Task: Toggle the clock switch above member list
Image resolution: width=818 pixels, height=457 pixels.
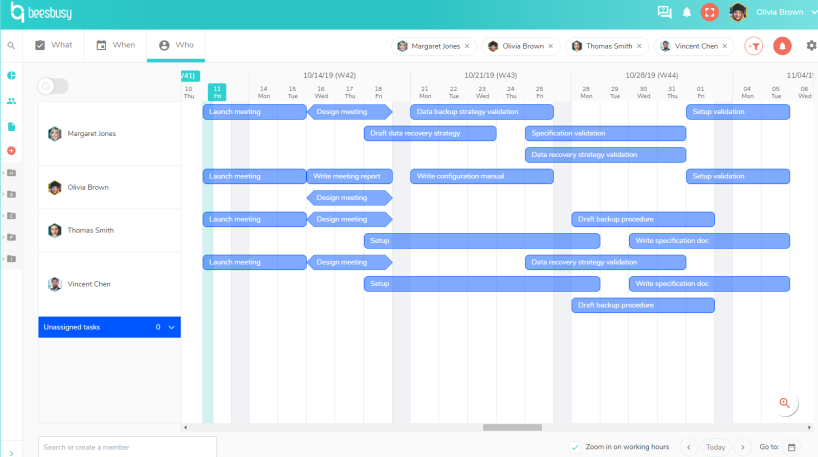Action: point(53,86)
